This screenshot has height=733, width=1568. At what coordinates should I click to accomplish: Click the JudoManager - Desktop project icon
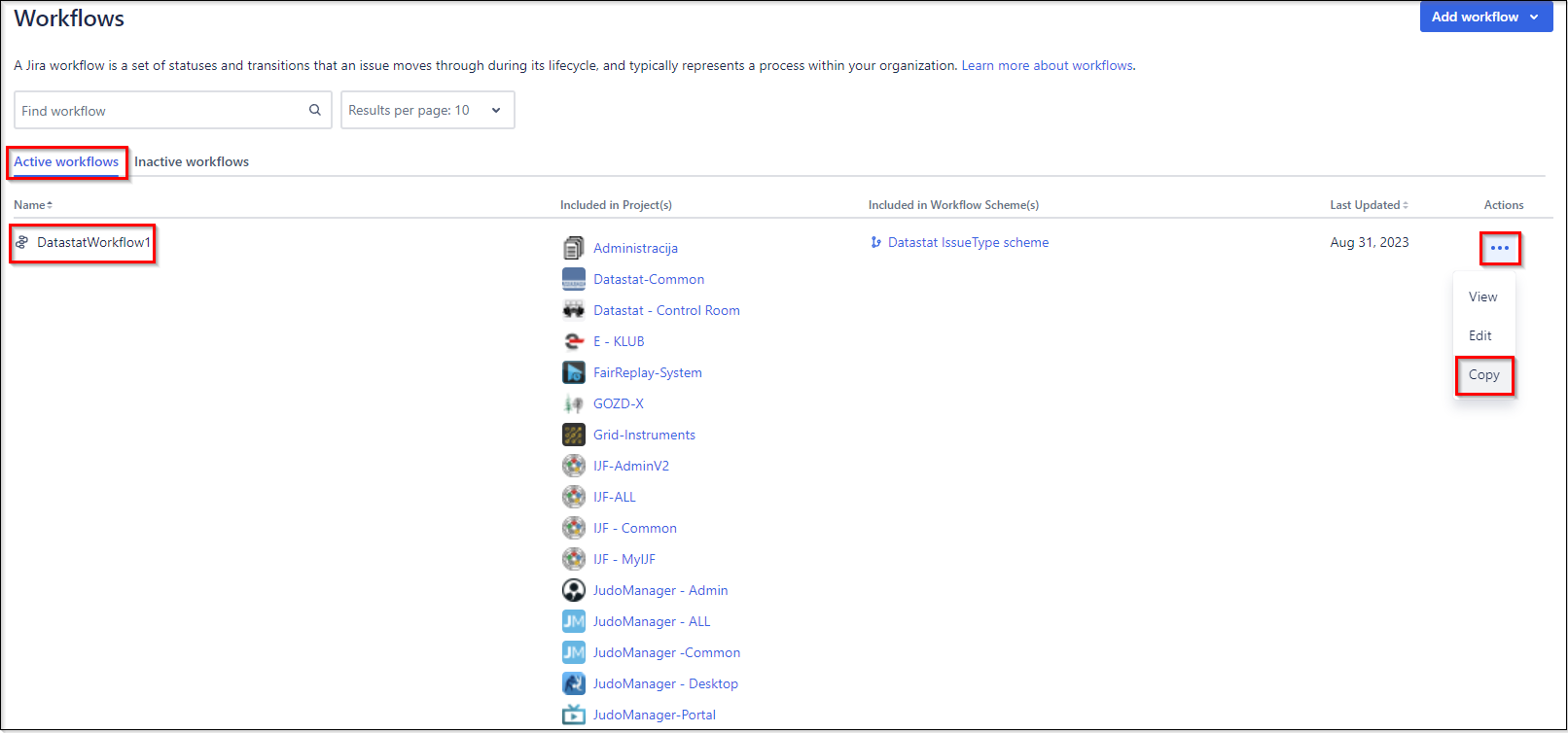(x=574, y=683)
